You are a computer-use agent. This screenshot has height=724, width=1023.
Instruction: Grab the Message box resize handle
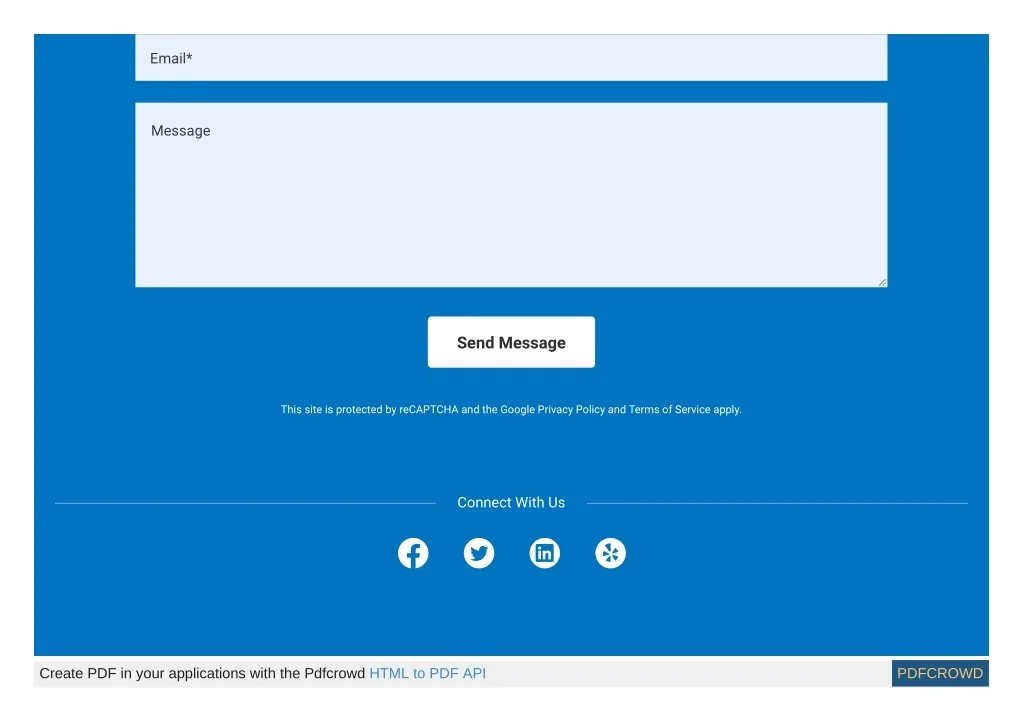coord(882,282)
